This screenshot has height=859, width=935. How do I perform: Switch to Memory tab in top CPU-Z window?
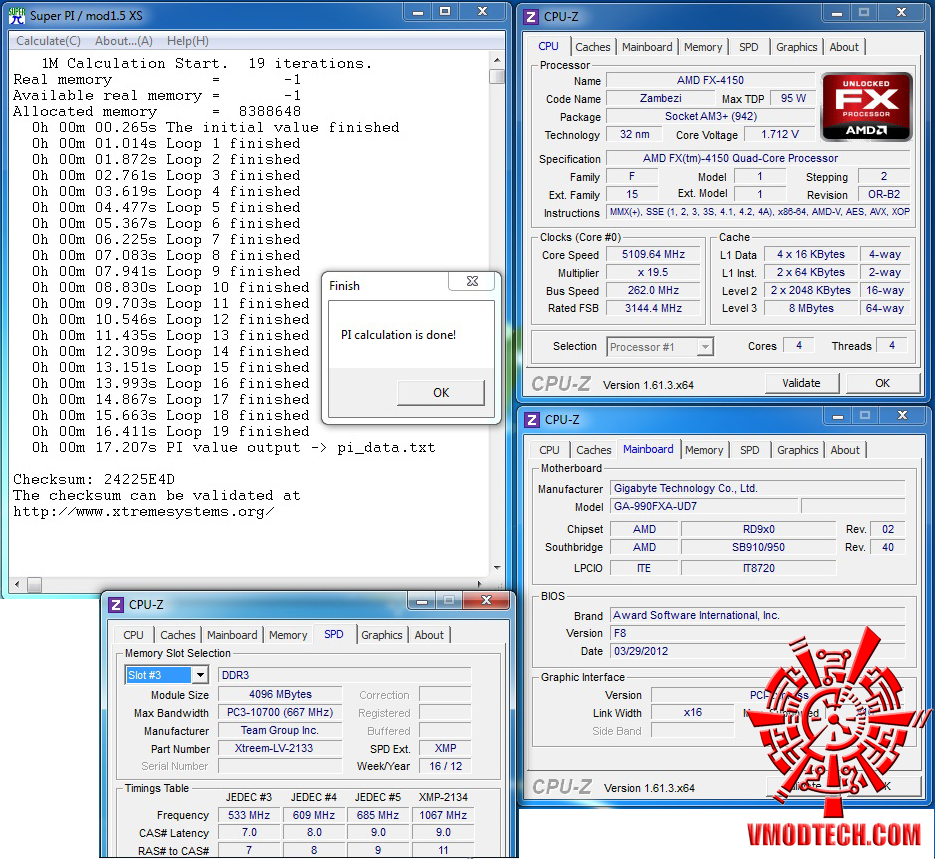tap(703, 47)
